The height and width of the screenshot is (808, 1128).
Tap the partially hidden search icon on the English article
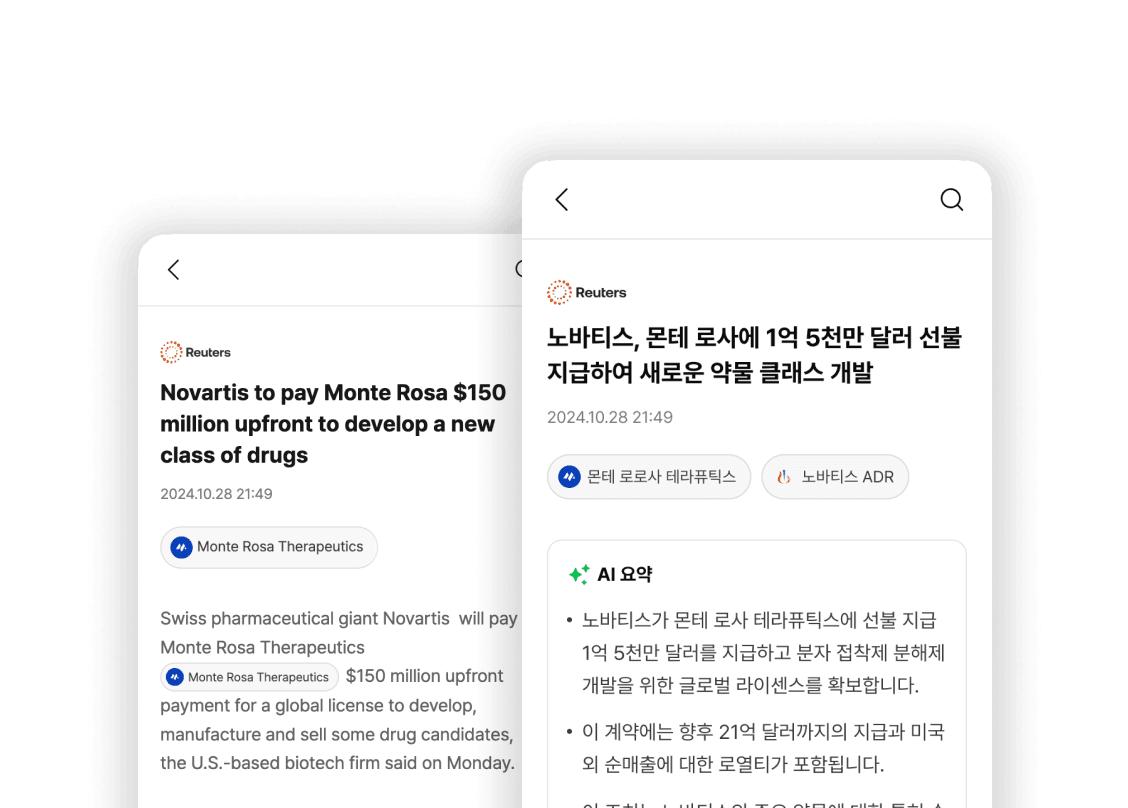519,269
